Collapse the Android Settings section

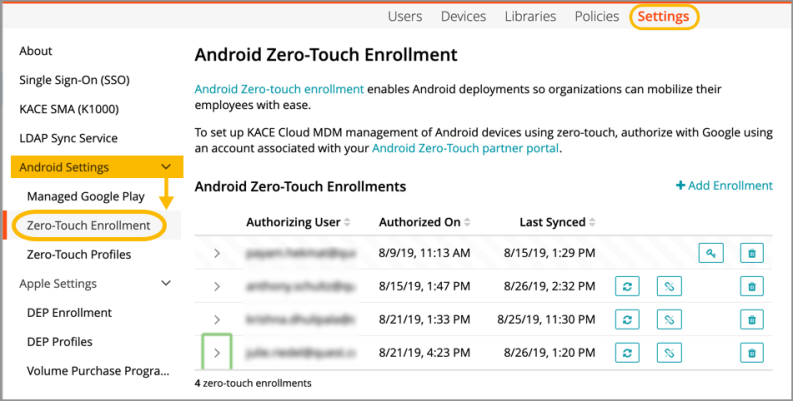pyautogui.click(x=166, y=167)
